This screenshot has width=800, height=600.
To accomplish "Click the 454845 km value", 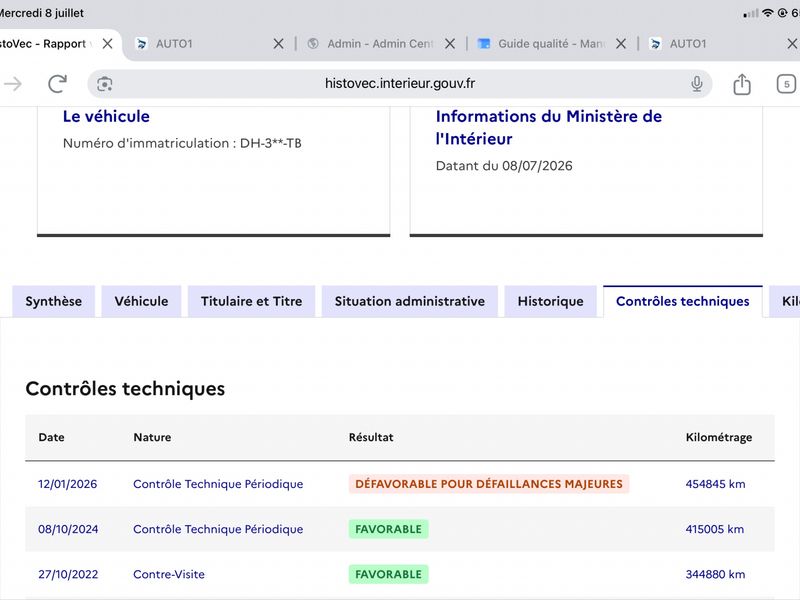I will [715, 484].
